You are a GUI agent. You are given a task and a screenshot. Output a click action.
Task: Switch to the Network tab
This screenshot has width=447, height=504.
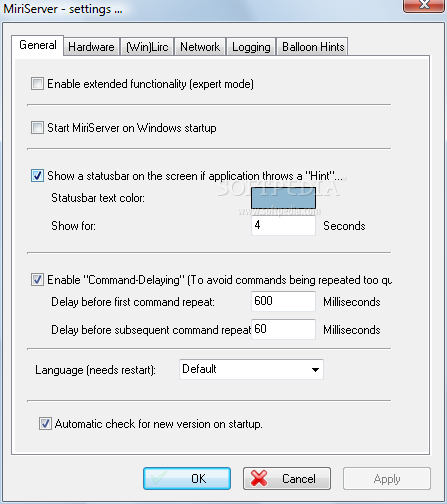(200, 47)
